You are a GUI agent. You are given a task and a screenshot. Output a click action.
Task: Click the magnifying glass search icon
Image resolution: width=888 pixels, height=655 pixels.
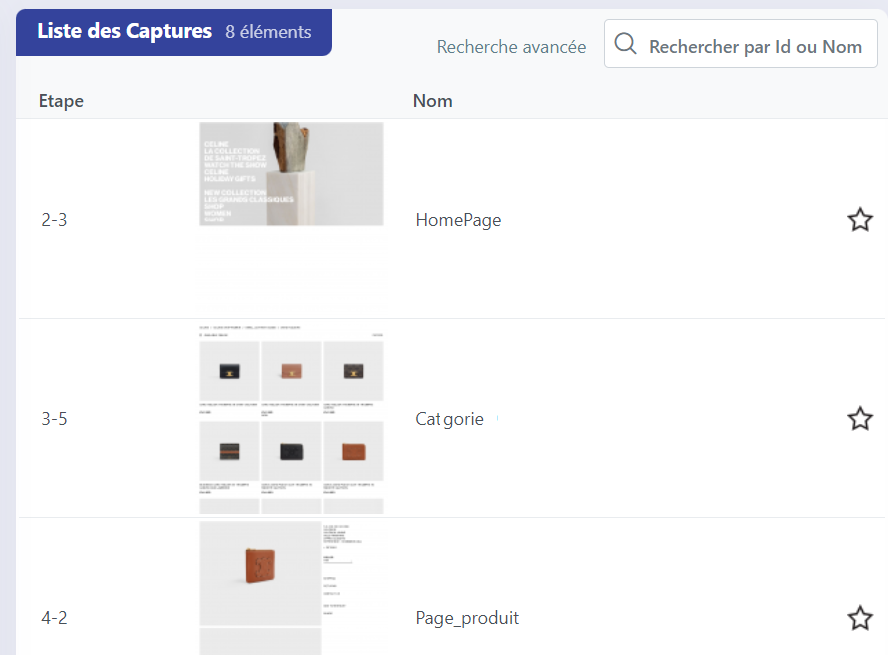(625, 44)
